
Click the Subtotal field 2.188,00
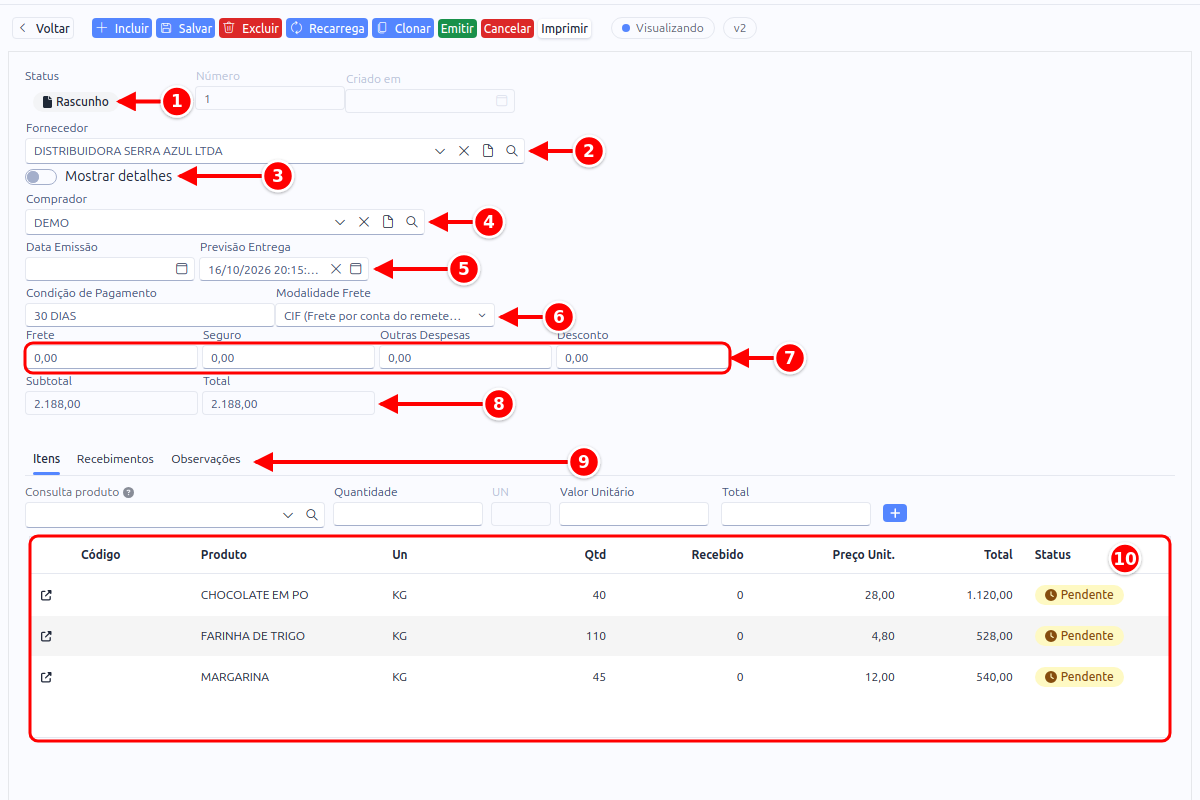[x=111, y=403]
